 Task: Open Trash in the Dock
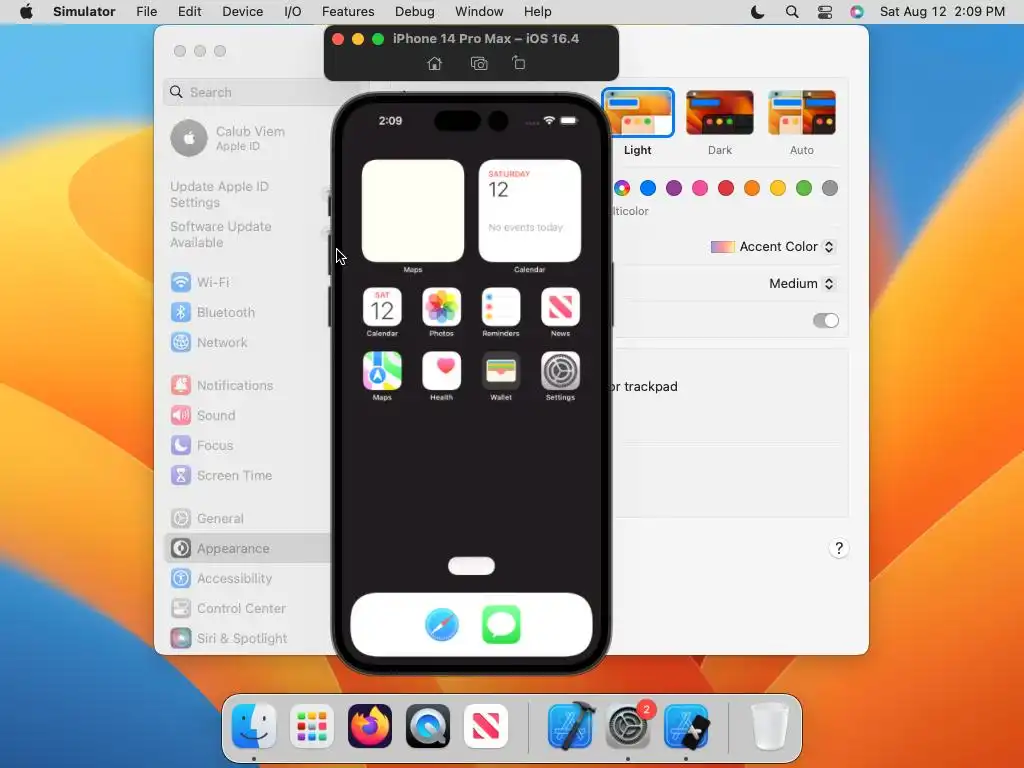[x=770, y=726]
